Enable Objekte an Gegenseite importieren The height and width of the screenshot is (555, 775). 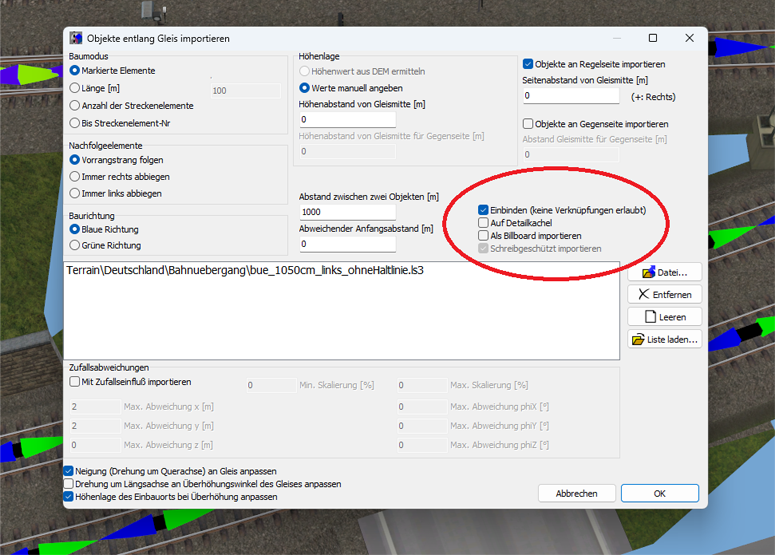tap(529, 124)
